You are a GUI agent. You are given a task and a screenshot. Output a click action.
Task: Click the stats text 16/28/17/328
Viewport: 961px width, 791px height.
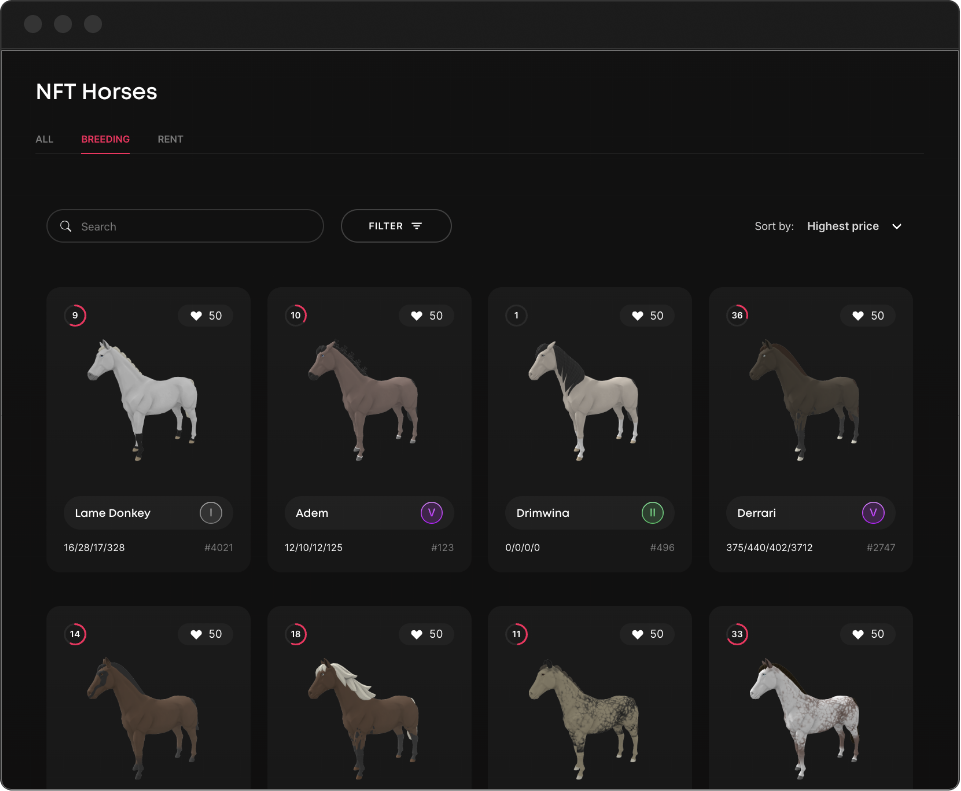click(x=94, y=547)
